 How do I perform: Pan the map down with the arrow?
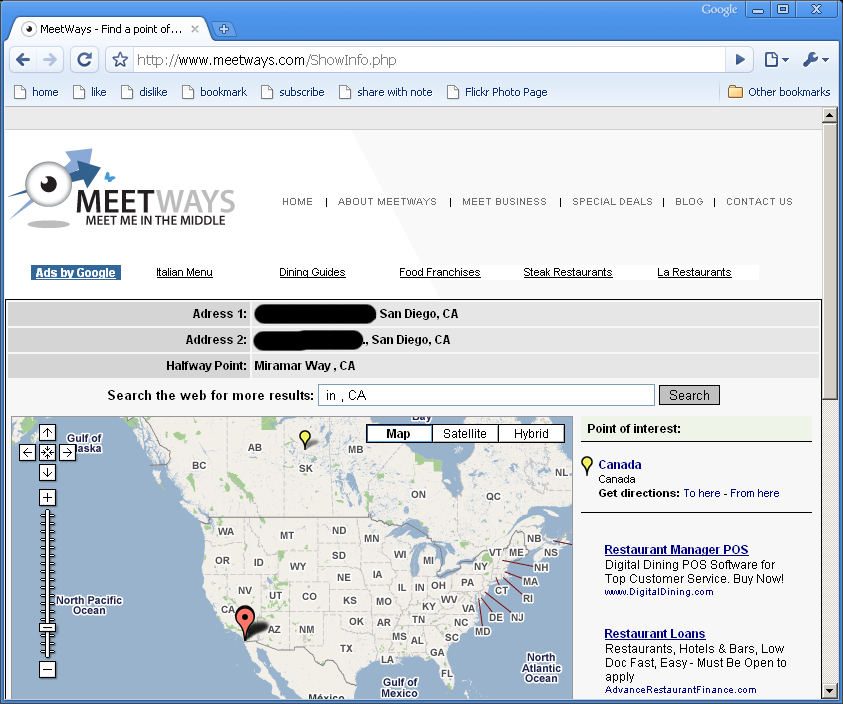click(x=47, y=472)
